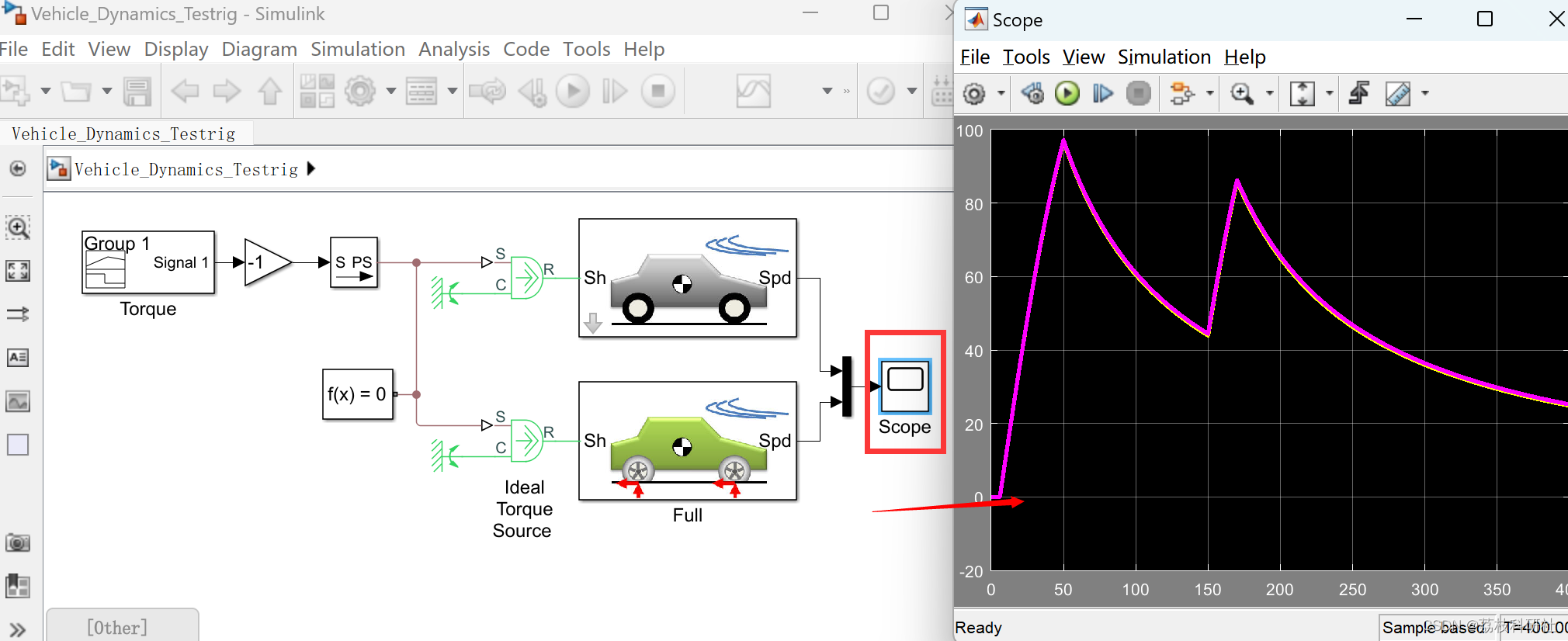Viewport: 1568px width, 641px height.
Task: Select the Annotation text palette icon
Action: pyautogui.click(x=18, y=358)
